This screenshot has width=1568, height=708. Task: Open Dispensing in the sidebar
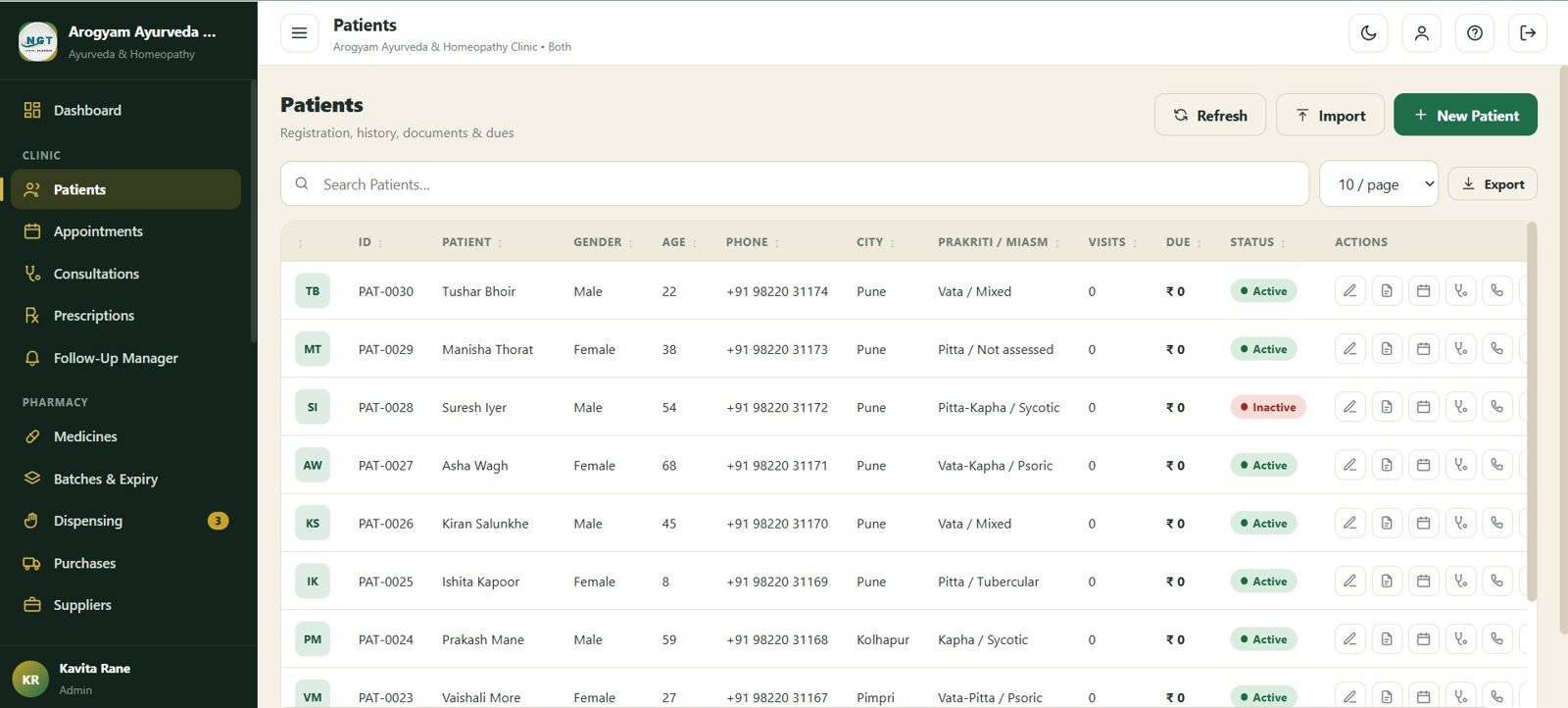click(x=125, y=521)
